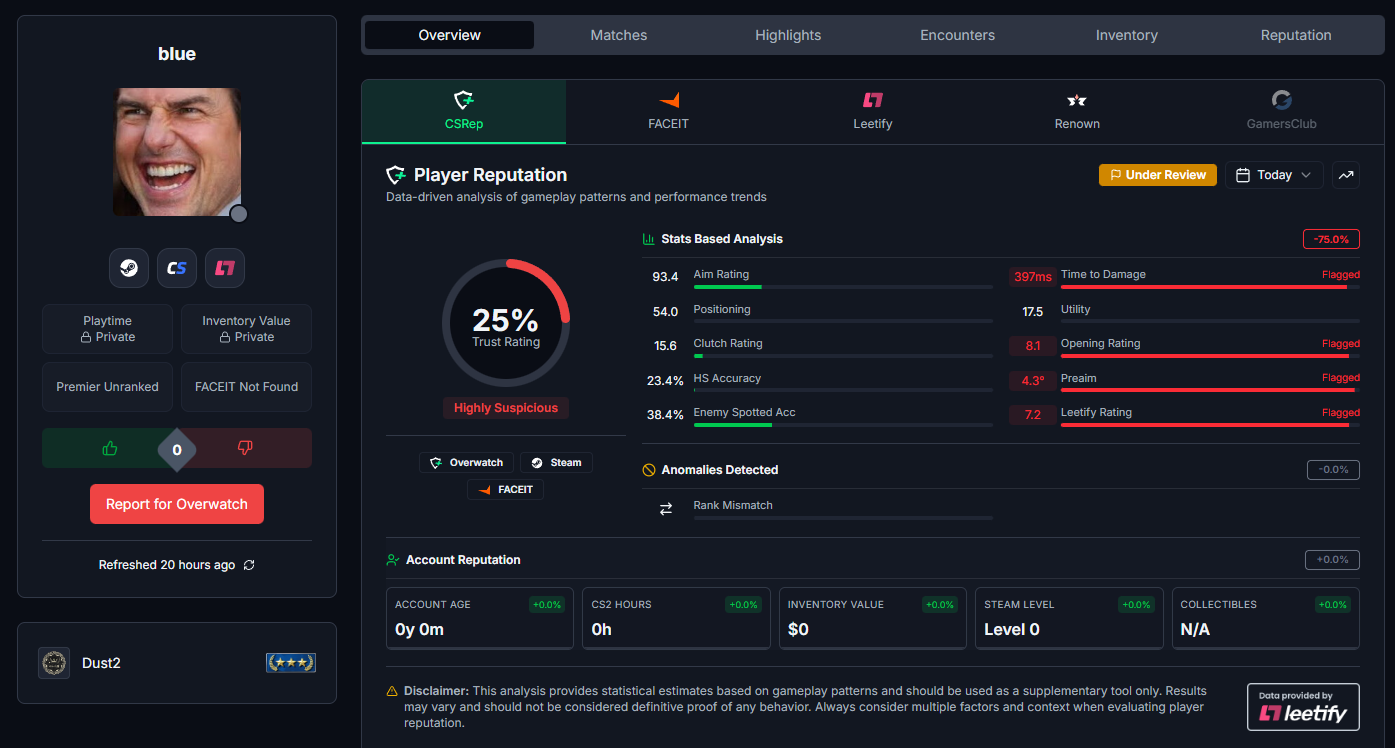Click the lock icon under Inventory Value
The height and width of the screenshot is (748, 1395).
[x=226, y=337]
